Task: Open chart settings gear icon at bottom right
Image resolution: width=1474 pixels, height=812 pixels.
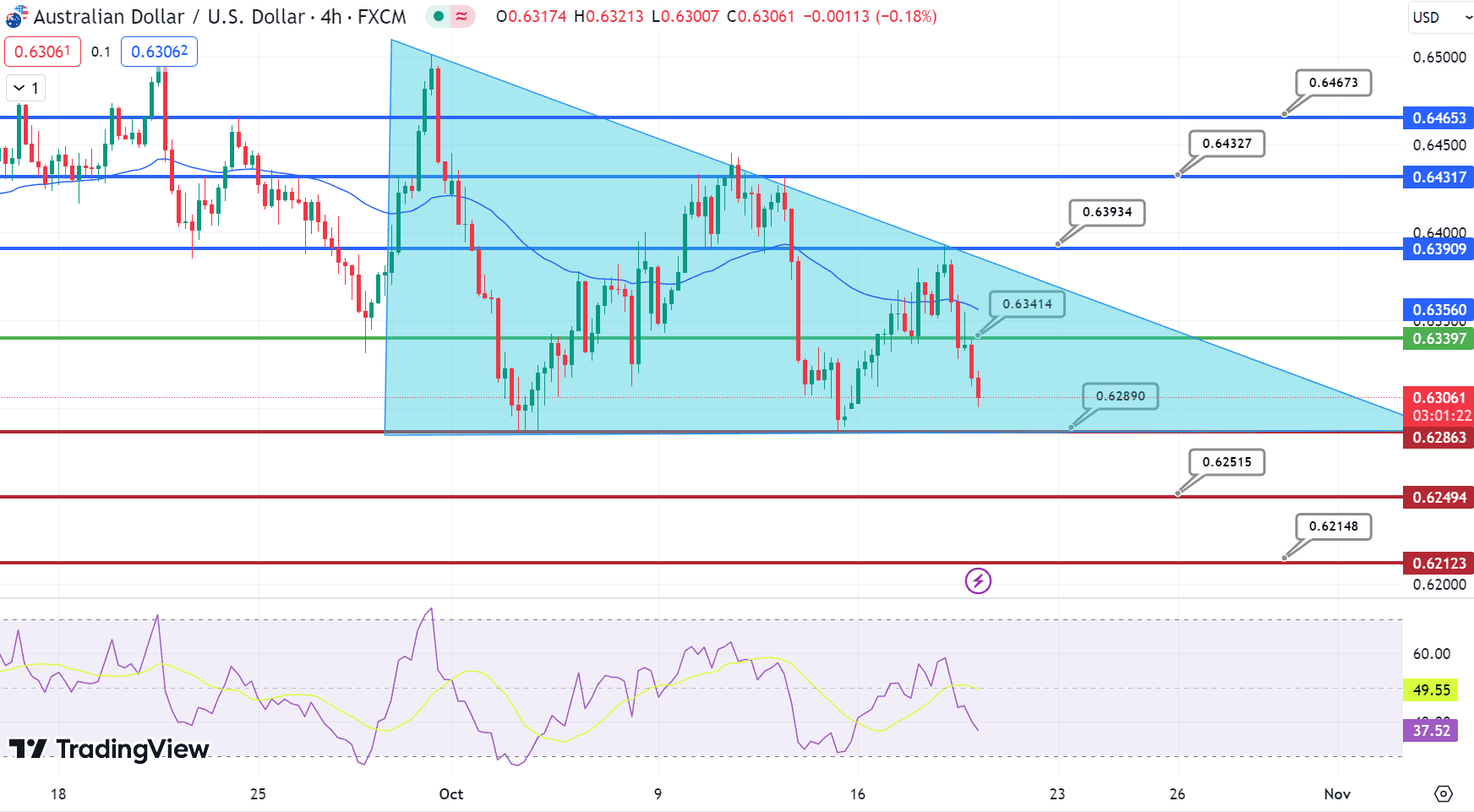Action: click(x=1444, y=793)
